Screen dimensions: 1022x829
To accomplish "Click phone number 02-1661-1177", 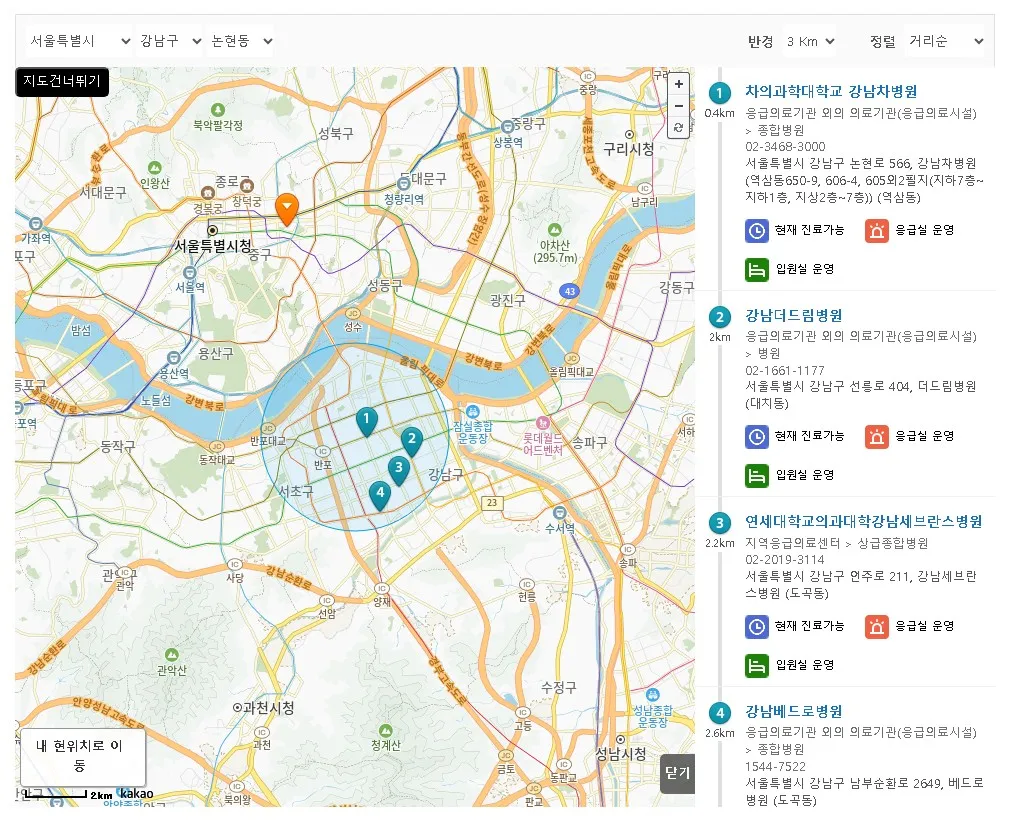I will (785, 370).
